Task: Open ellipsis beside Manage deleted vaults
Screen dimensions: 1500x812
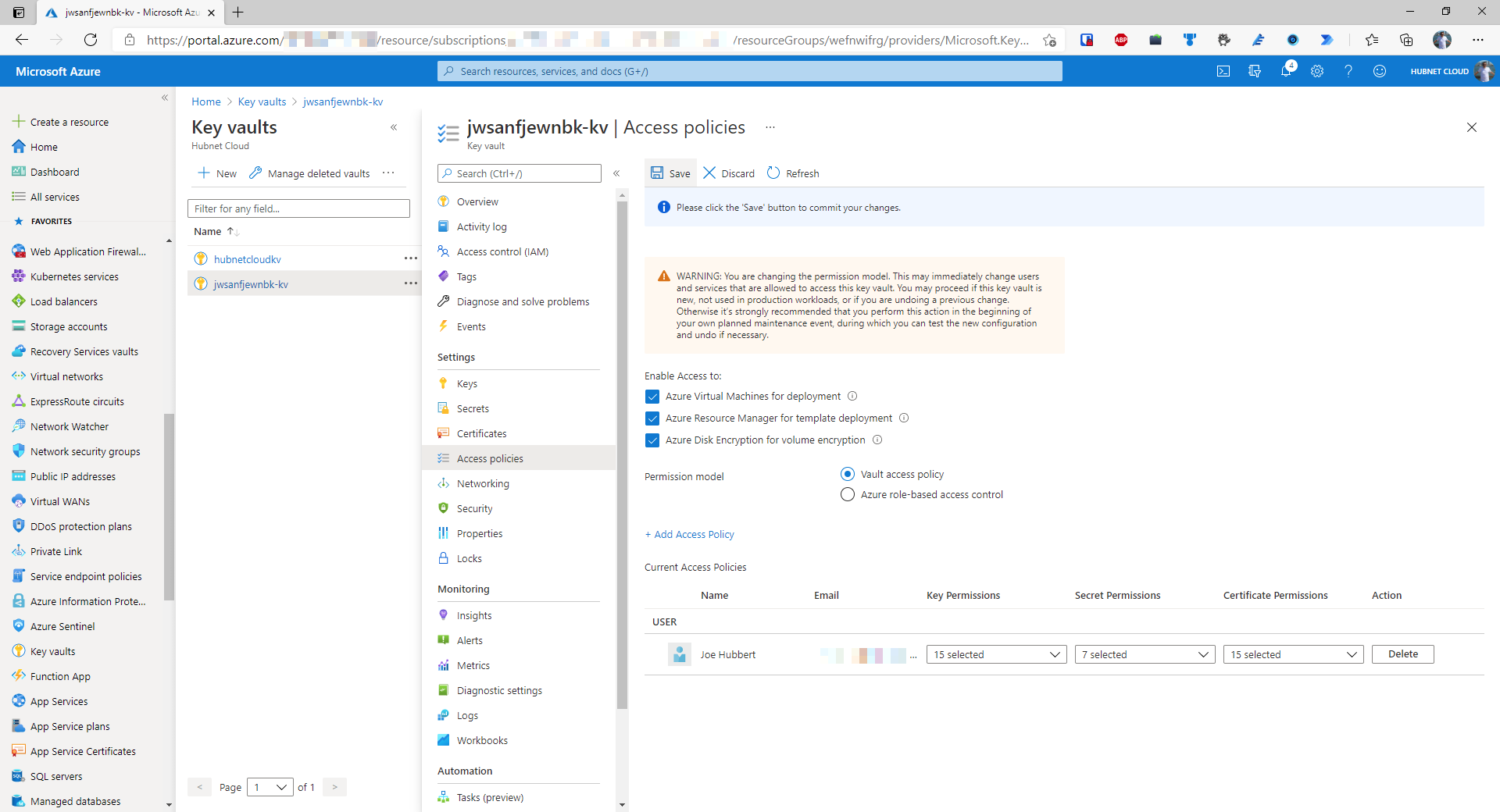Action: (x=388, y=173)
